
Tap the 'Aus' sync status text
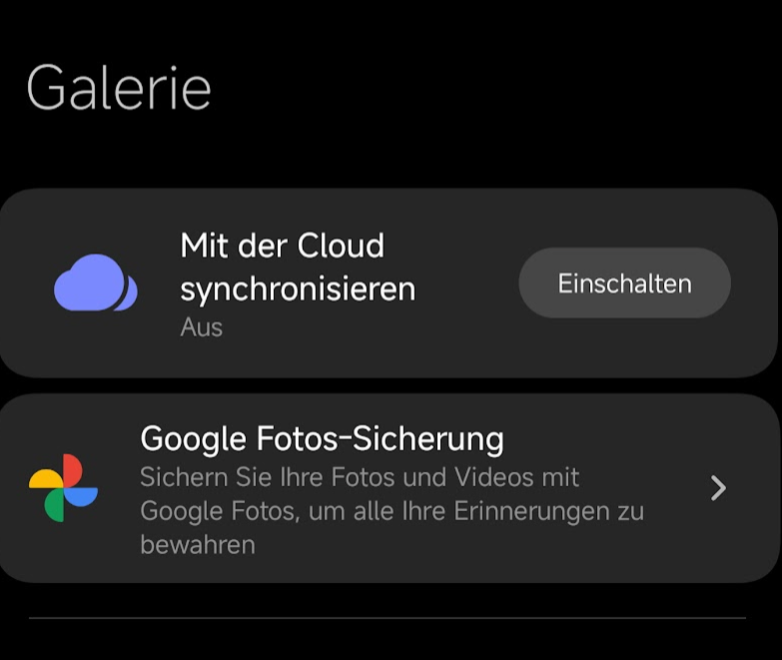pyautogui.click(x=201, y=328)
